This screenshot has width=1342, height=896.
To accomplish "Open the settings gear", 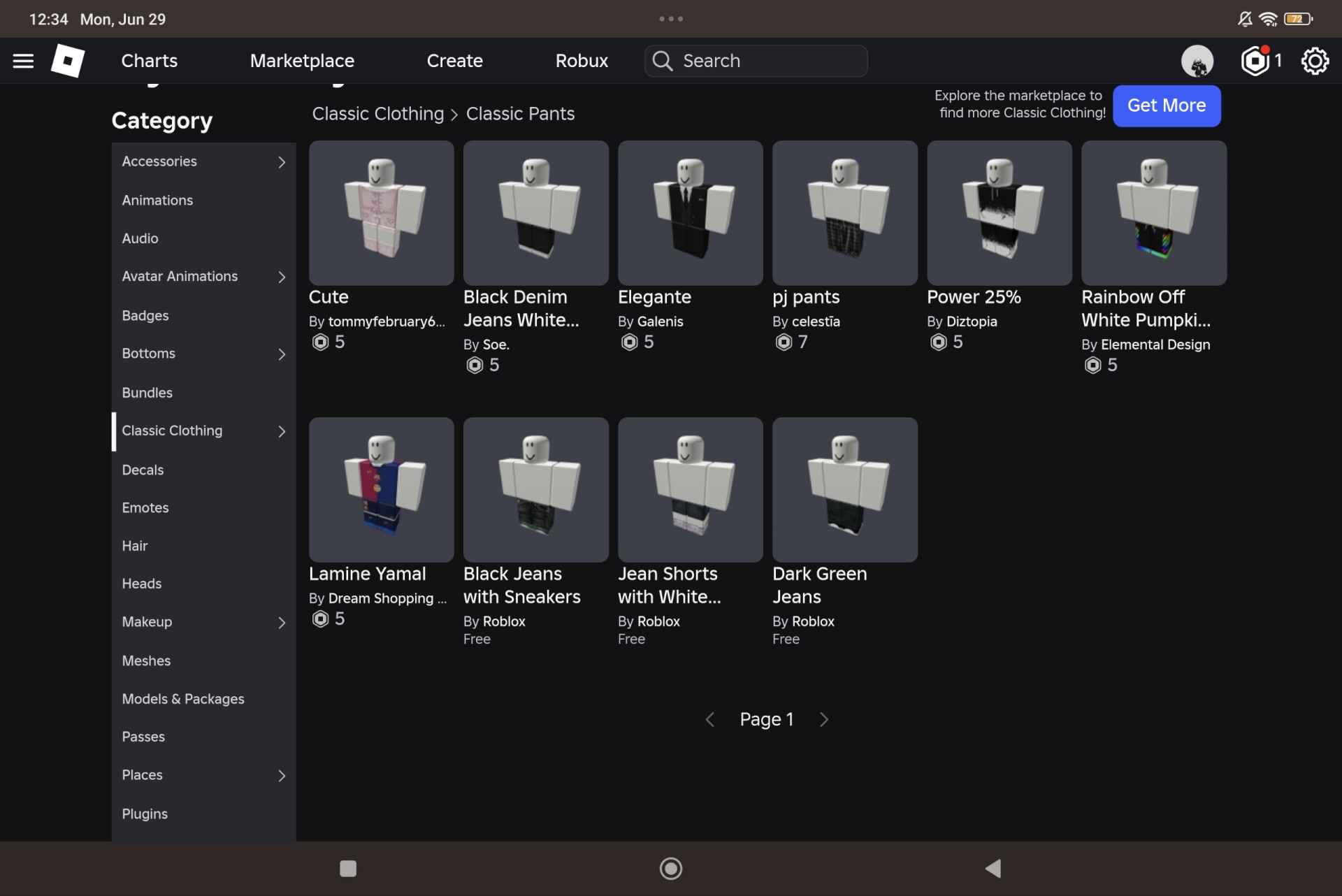I will click(1315, 61).
